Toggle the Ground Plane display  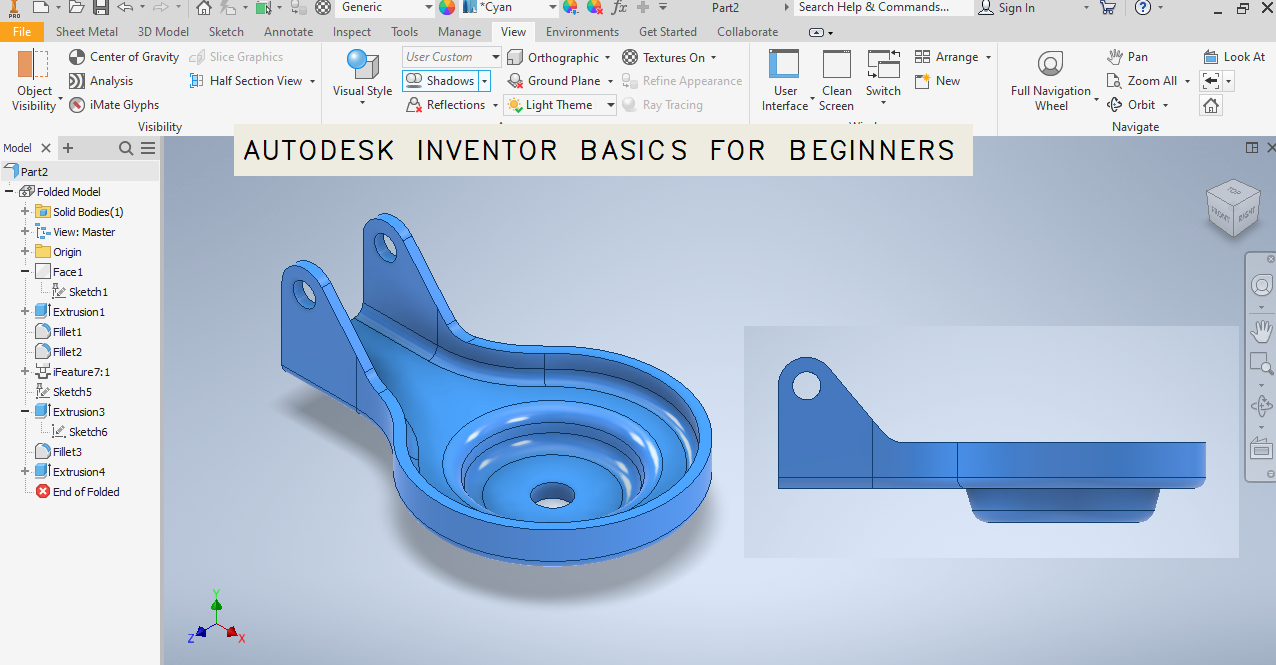click(553, 81)
